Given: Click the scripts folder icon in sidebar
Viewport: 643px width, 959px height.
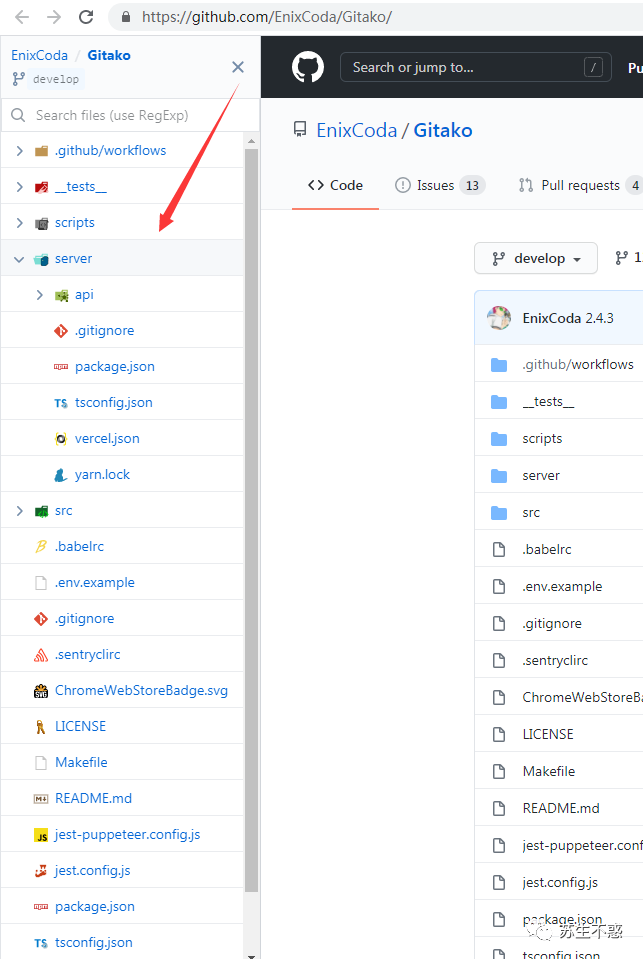Looking at the screenshot, I should point(41,223).
